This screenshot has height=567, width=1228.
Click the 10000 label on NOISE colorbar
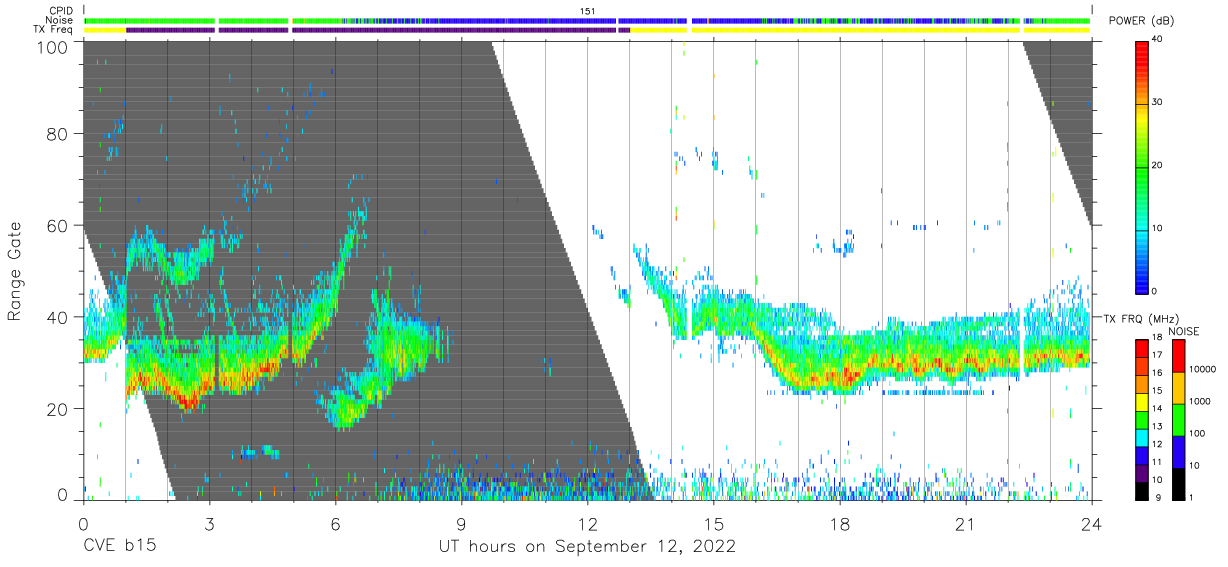(1203, 369)
